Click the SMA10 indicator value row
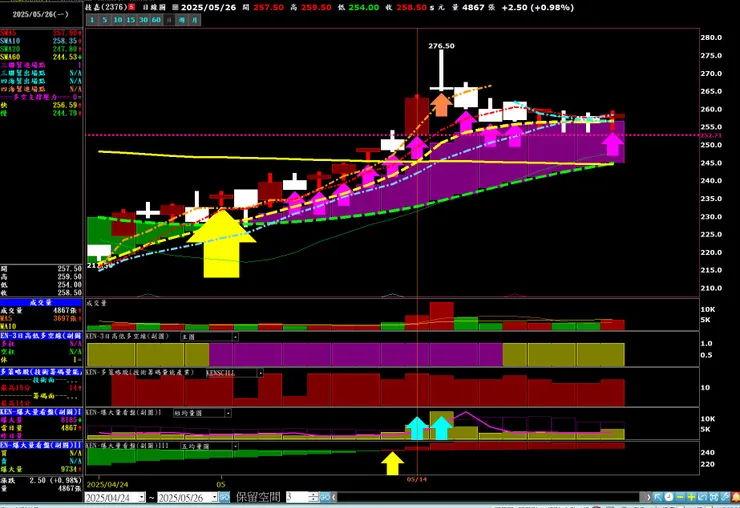The image size is (740, 508). [x=41, y=41]
